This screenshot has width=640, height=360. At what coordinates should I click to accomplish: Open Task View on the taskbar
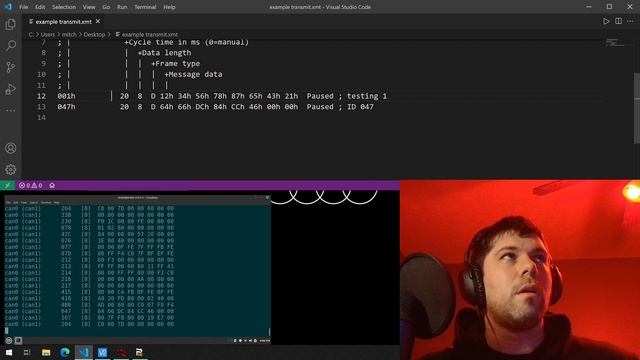(x=27, y=352)
